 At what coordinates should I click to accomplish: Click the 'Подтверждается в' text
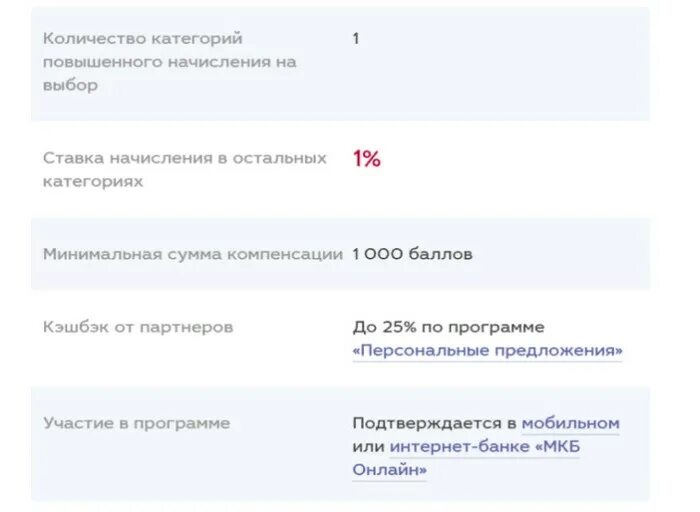point(434,423)
